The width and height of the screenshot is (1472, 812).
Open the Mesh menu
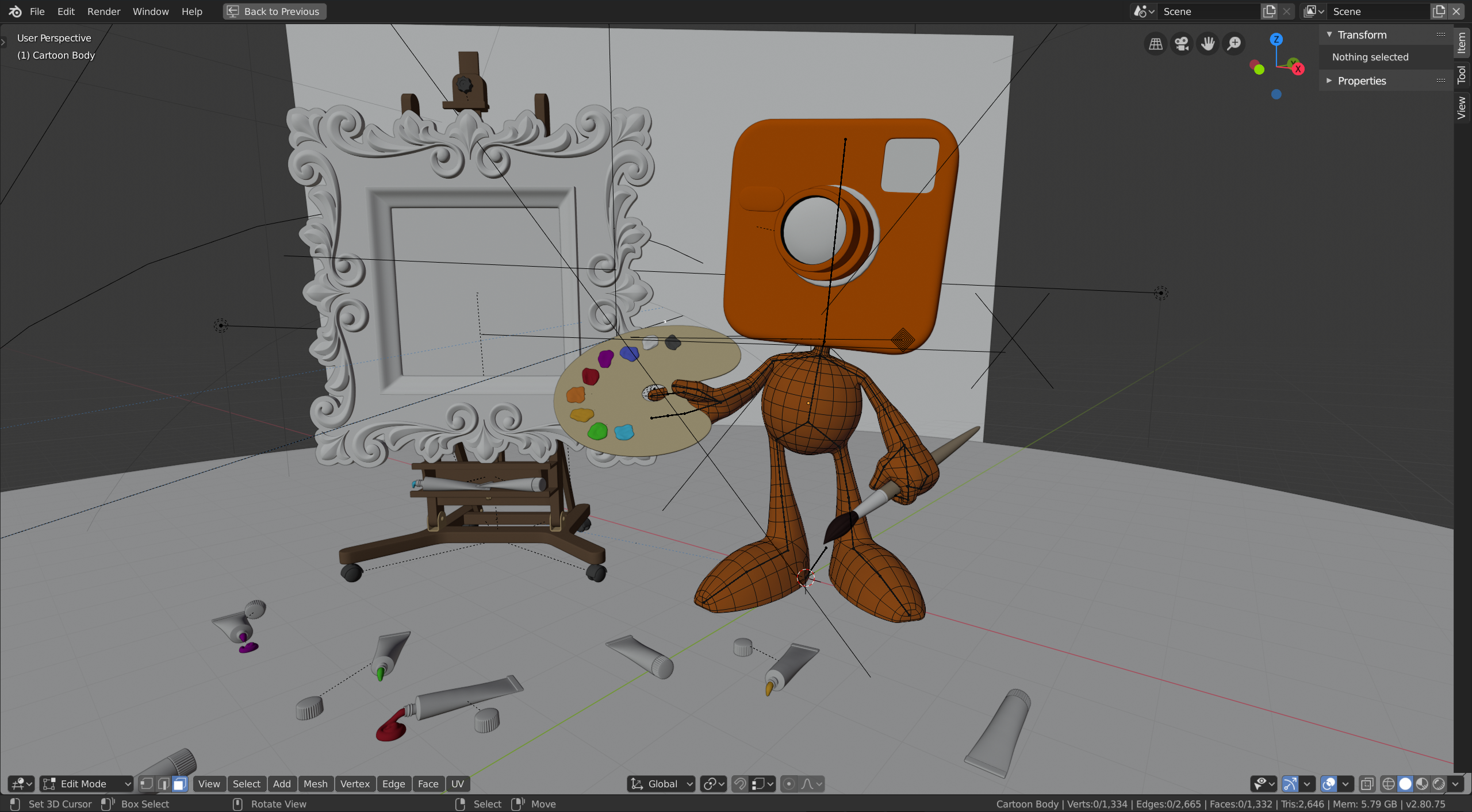pyautogui.click(x=315, y=784)
